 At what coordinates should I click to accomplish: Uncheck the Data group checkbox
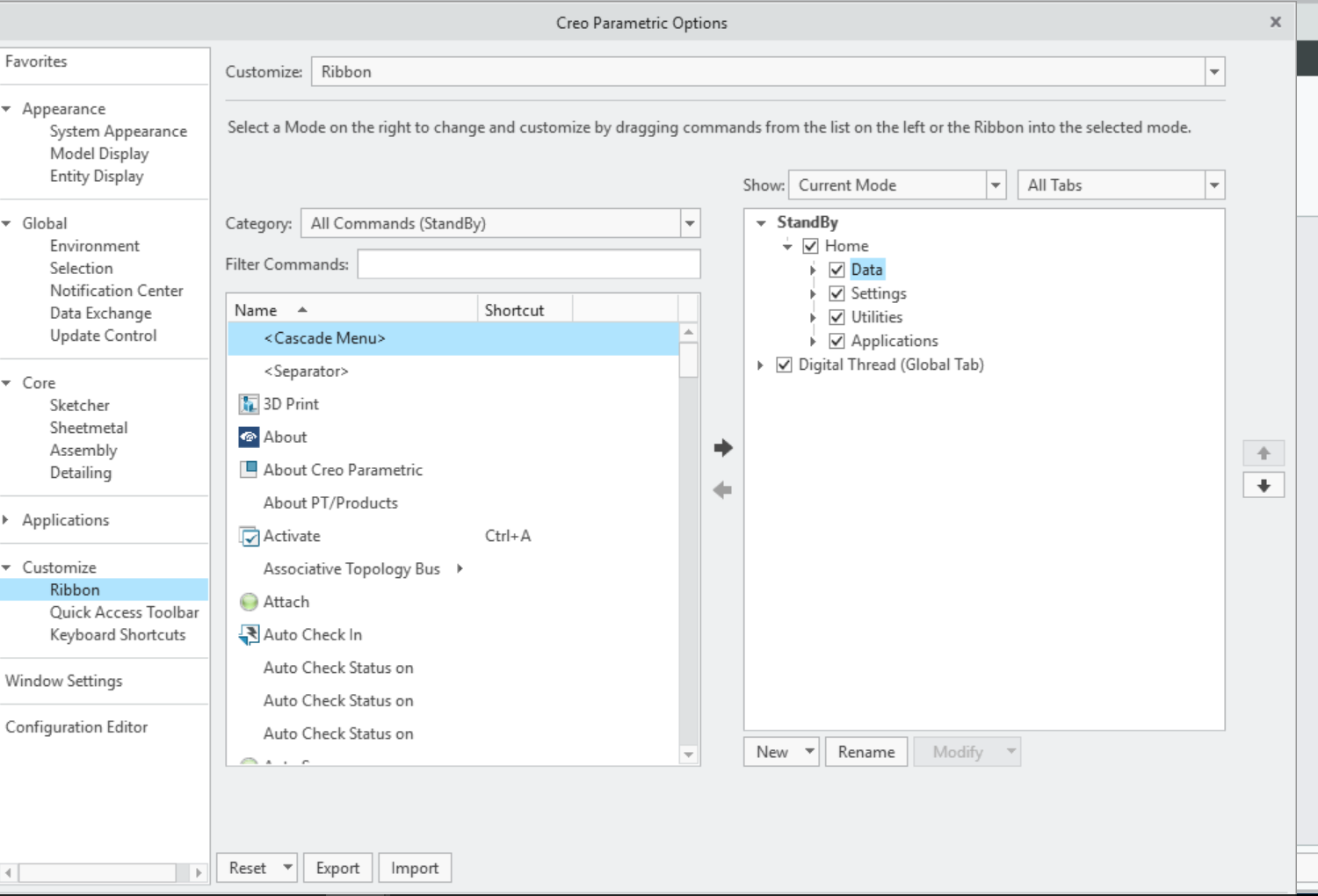[x=836, y=270]
